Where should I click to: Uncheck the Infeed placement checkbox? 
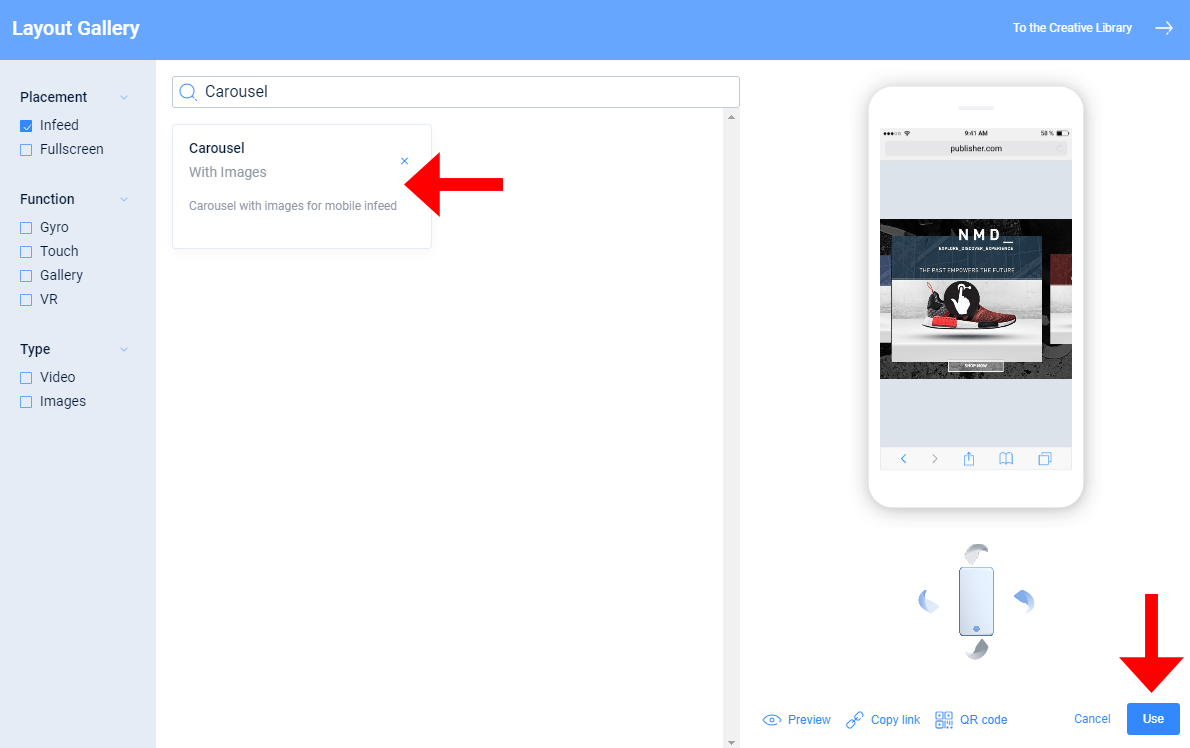[x=27, y=126]
